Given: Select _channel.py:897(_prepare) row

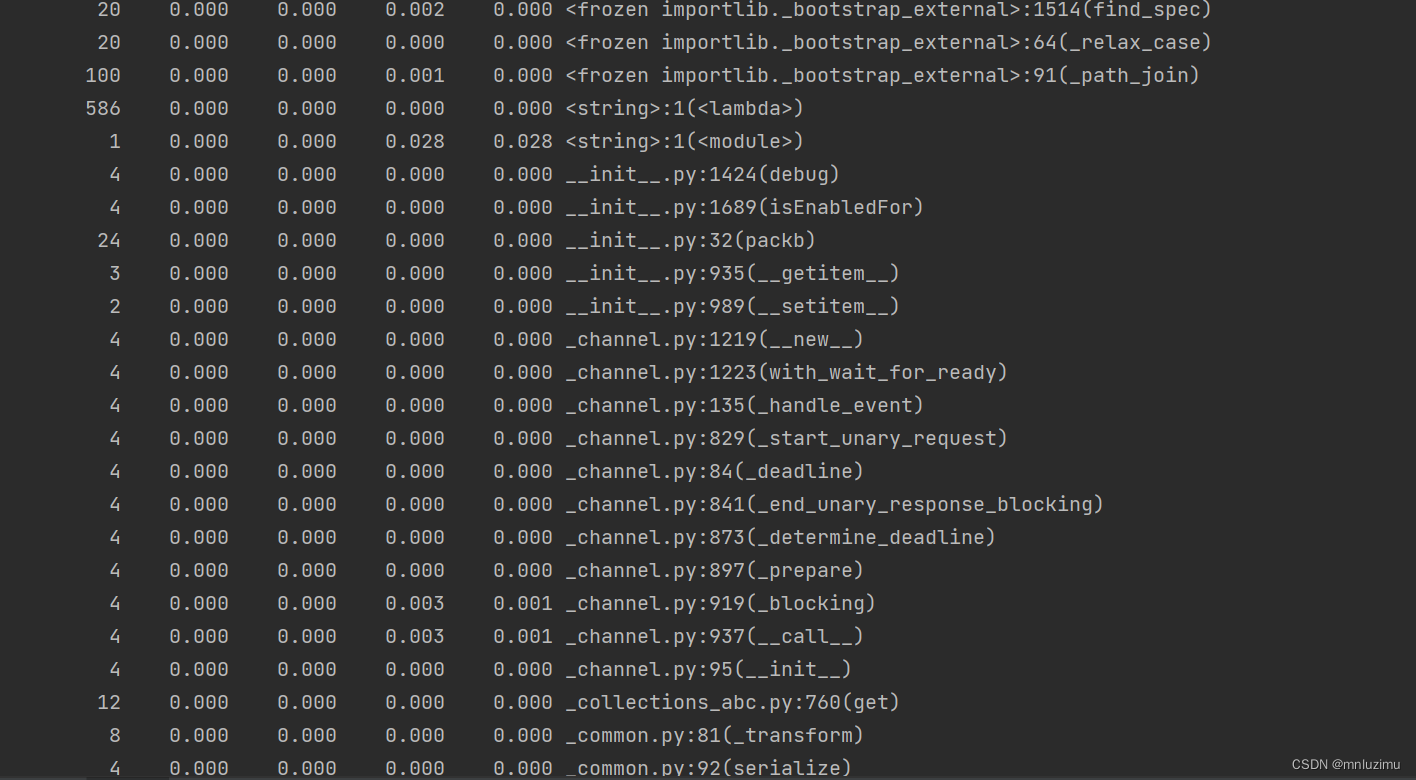Looking at the screenshot, I should click(714, 571).
